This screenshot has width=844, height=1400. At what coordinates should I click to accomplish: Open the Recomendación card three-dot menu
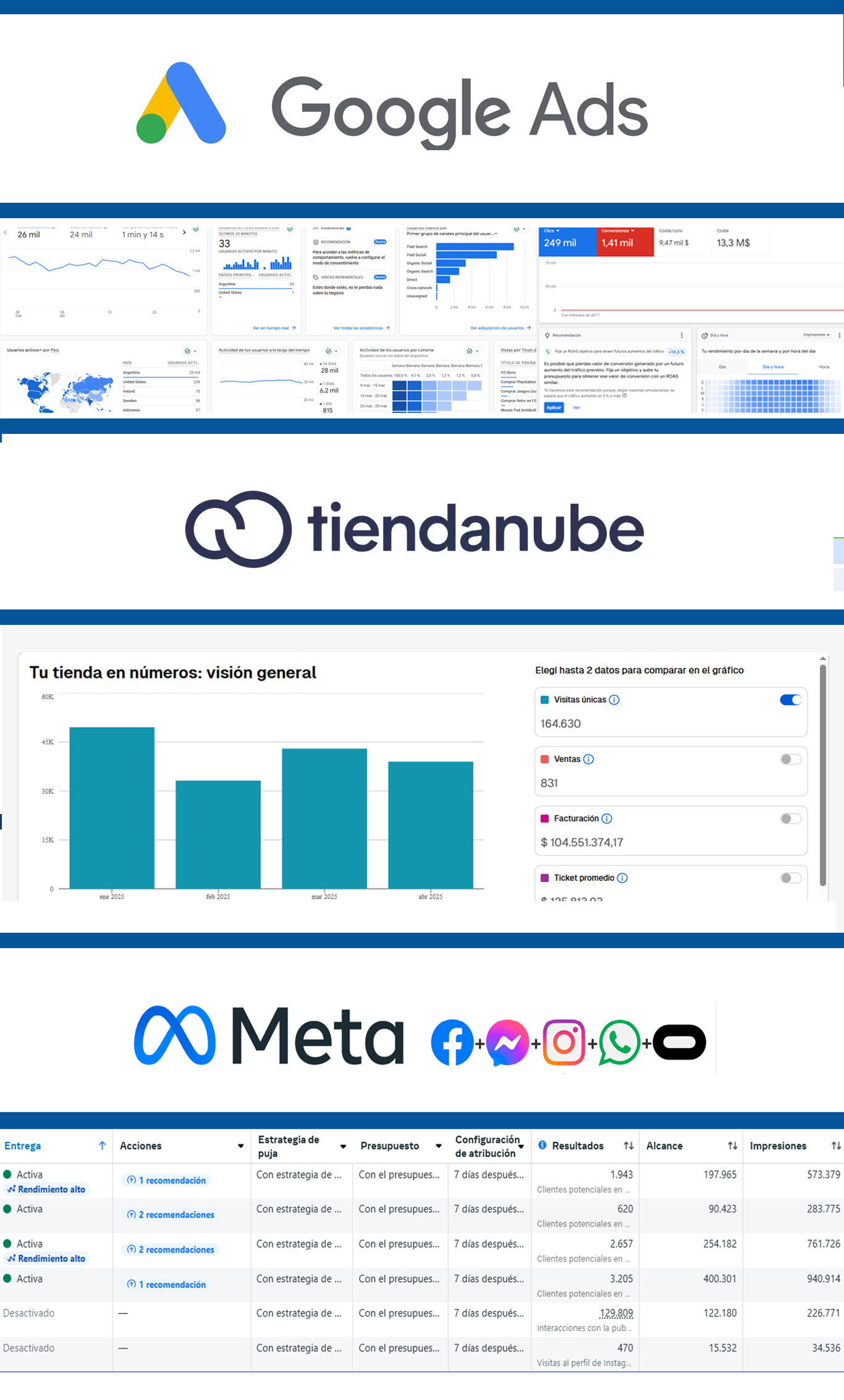pos(682,335)
